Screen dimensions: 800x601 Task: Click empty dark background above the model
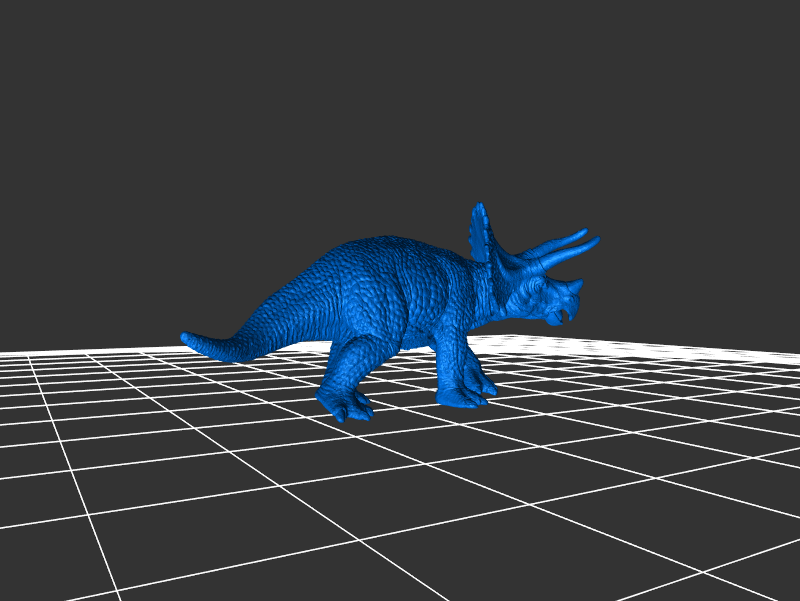(300, 100)
